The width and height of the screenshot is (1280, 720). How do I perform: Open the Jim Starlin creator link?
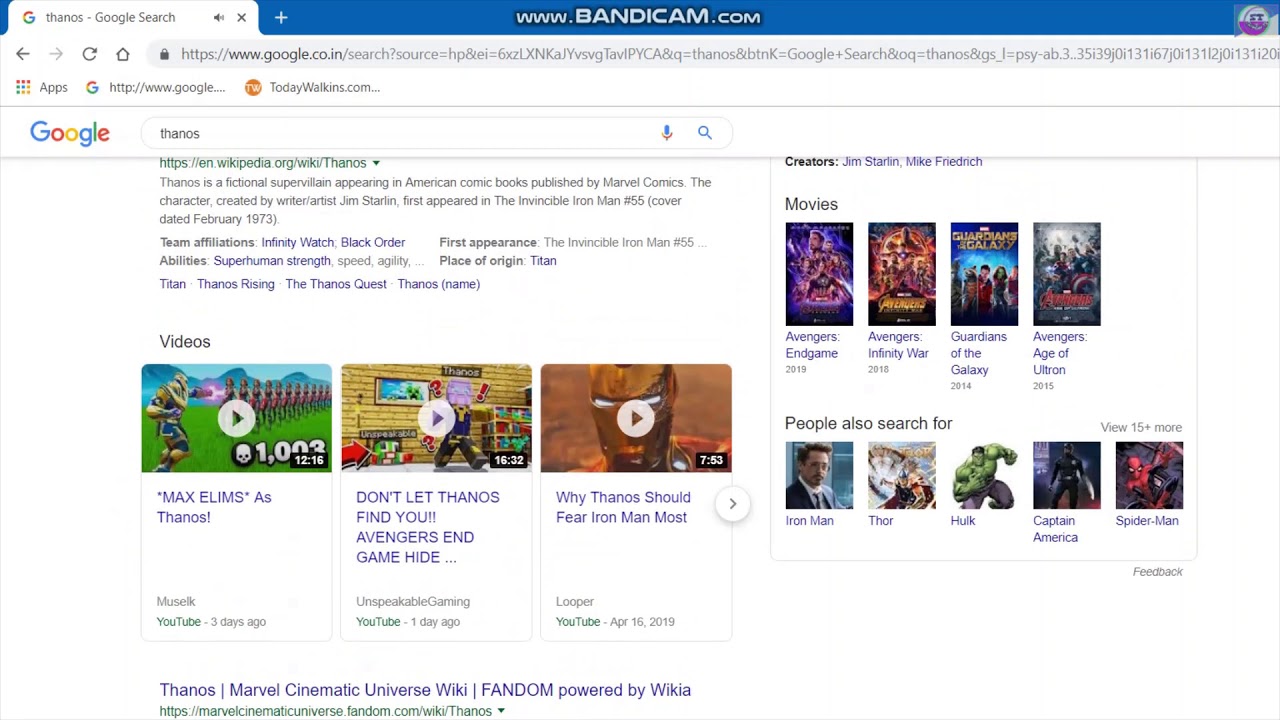pos(870,161)
